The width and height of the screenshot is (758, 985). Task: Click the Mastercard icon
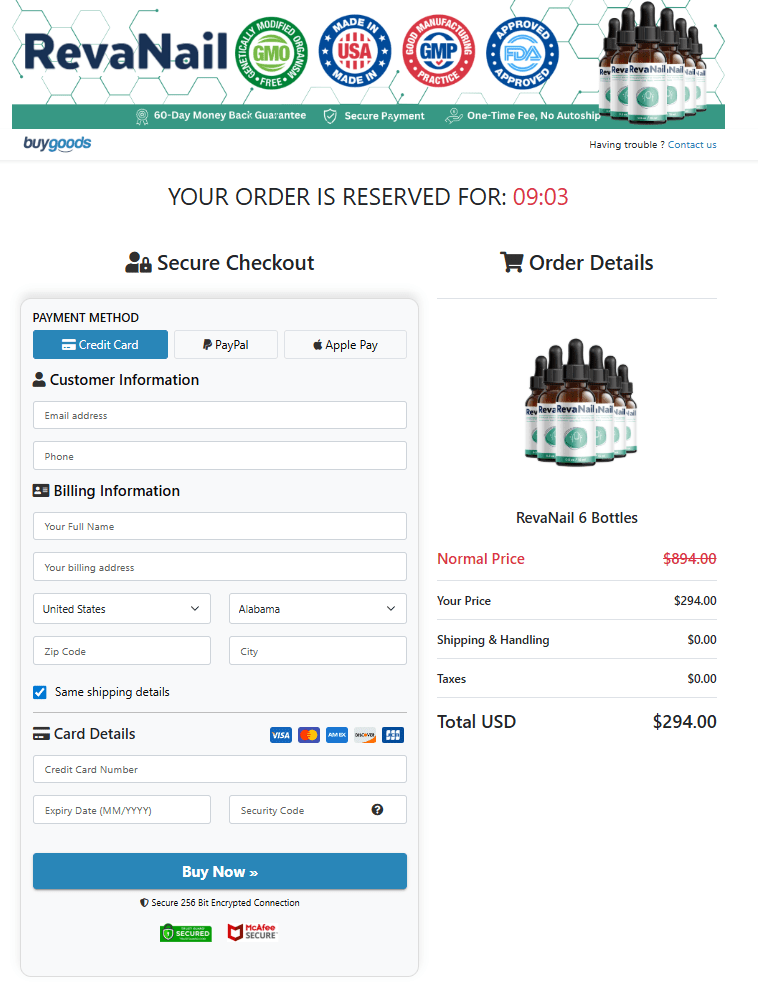(309, 734)
